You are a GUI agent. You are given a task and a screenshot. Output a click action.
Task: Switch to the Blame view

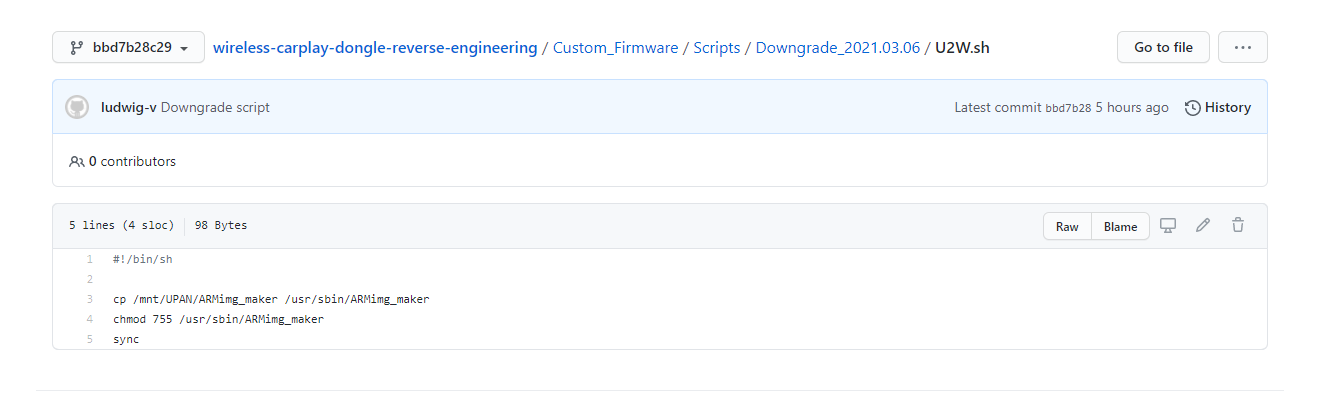(x=1120, y=226)
